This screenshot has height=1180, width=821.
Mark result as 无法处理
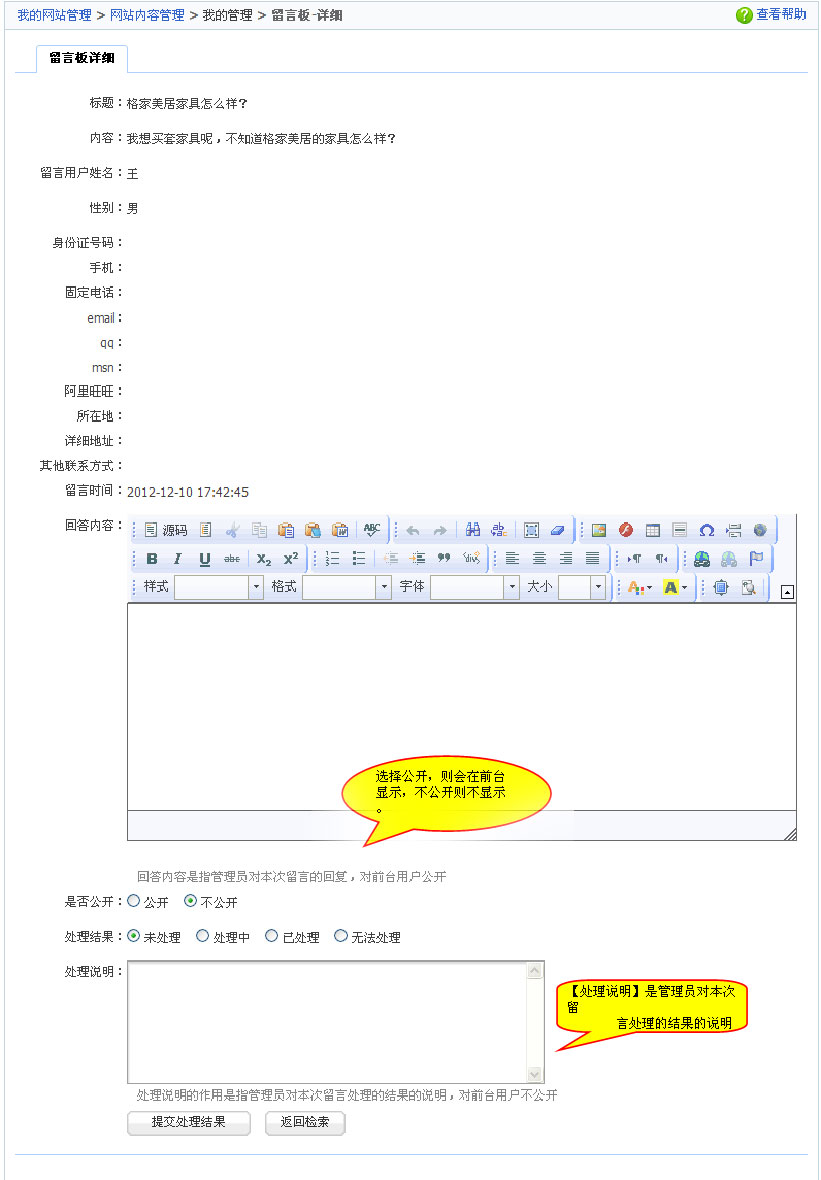(340, 936)
